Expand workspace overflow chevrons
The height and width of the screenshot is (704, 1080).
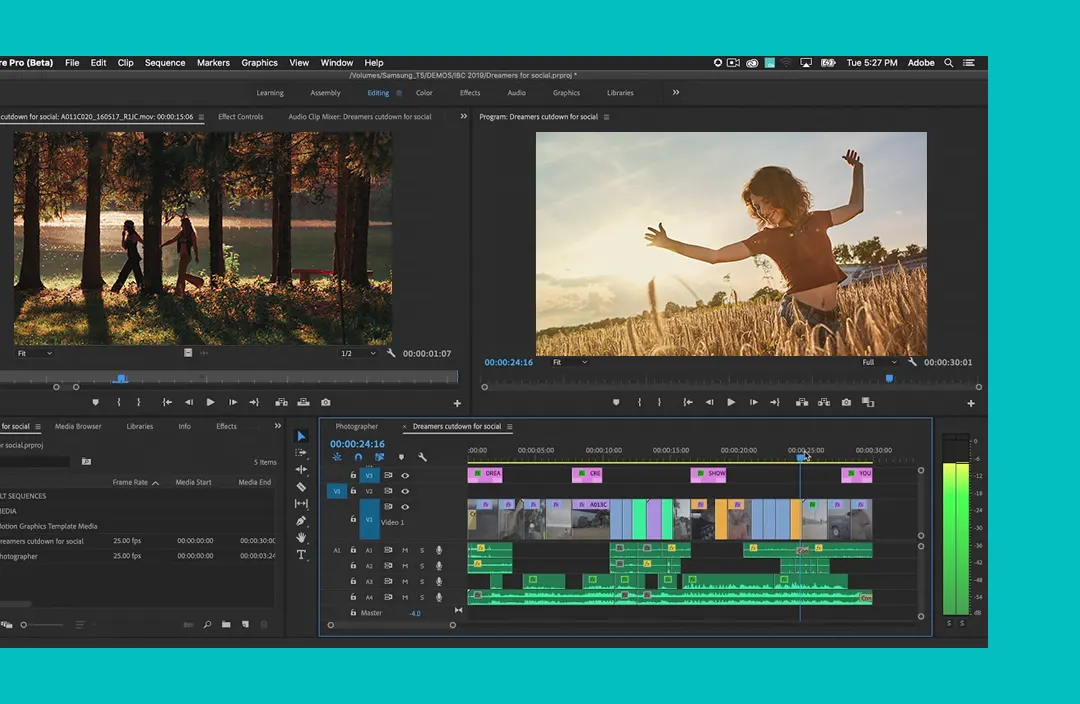[676, 92]
